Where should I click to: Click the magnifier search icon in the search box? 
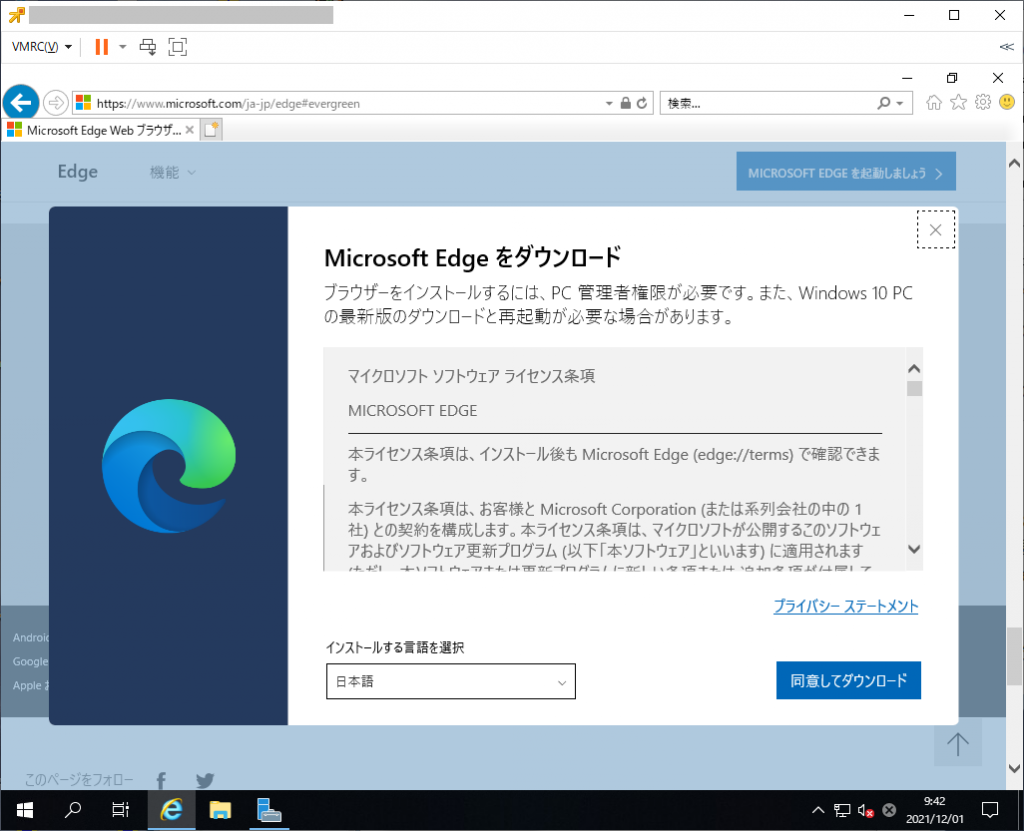(x=884, y=103)
